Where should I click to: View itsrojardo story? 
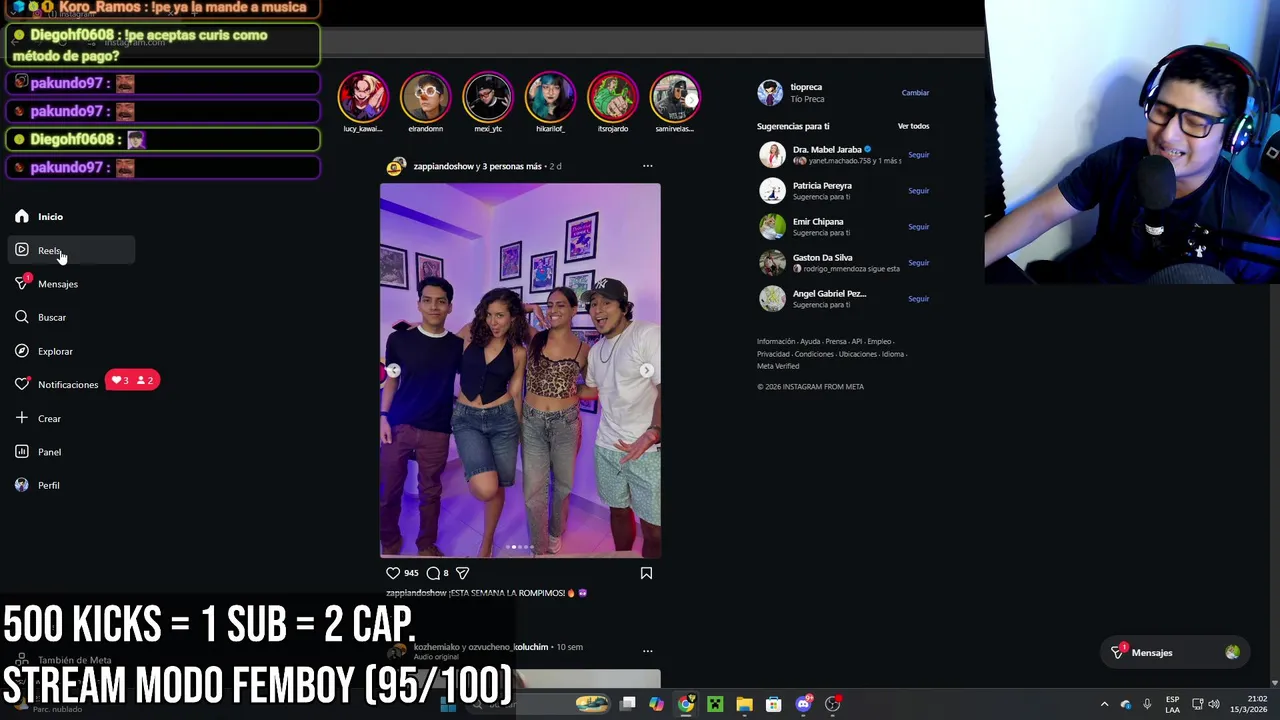[613, 98]
